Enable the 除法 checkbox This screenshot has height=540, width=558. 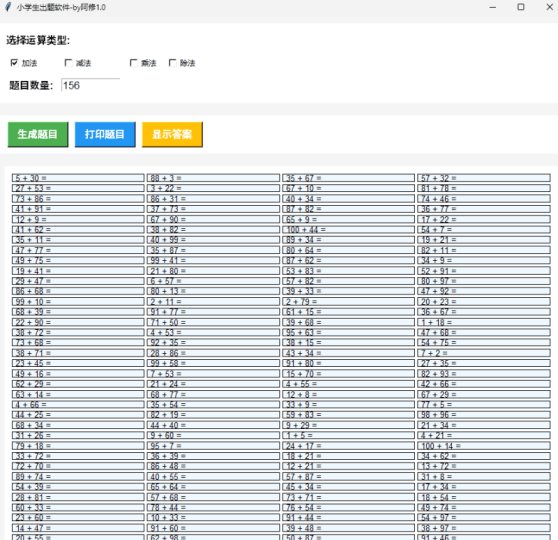click(173, 63)
